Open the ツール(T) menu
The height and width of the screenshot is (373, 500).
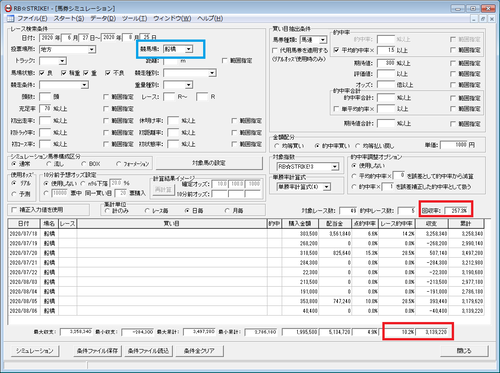(134, 18)
